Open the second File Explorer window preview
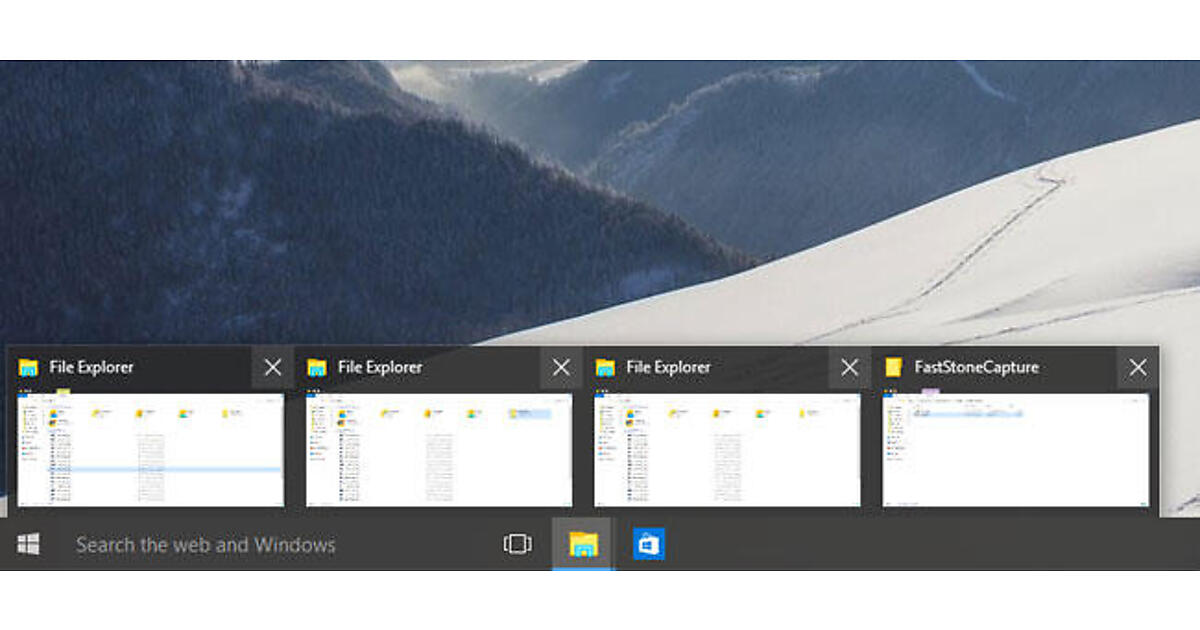Image resolution: width=1200 pixels, height=630 pixels. pyautogui.click(x=439, y=450)
